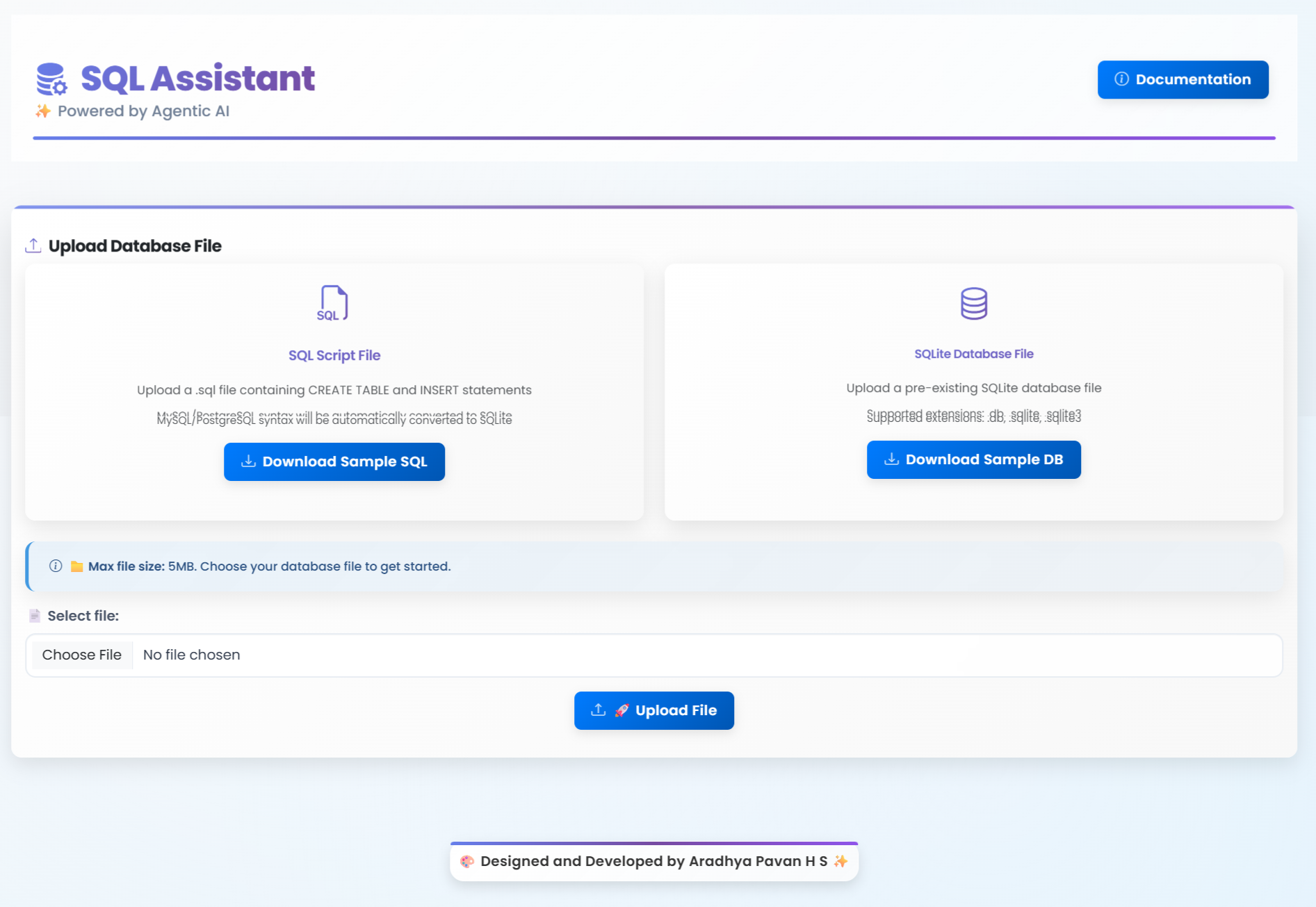Click the document icon beside Select file
This screenshot has height=907, width=1316.
pos(35,616)
